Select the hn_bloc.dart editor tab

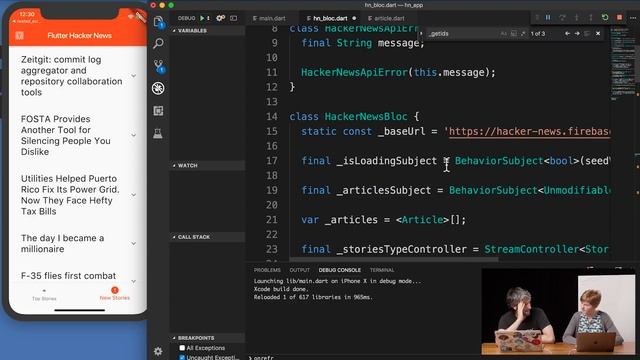pos(330,18)
